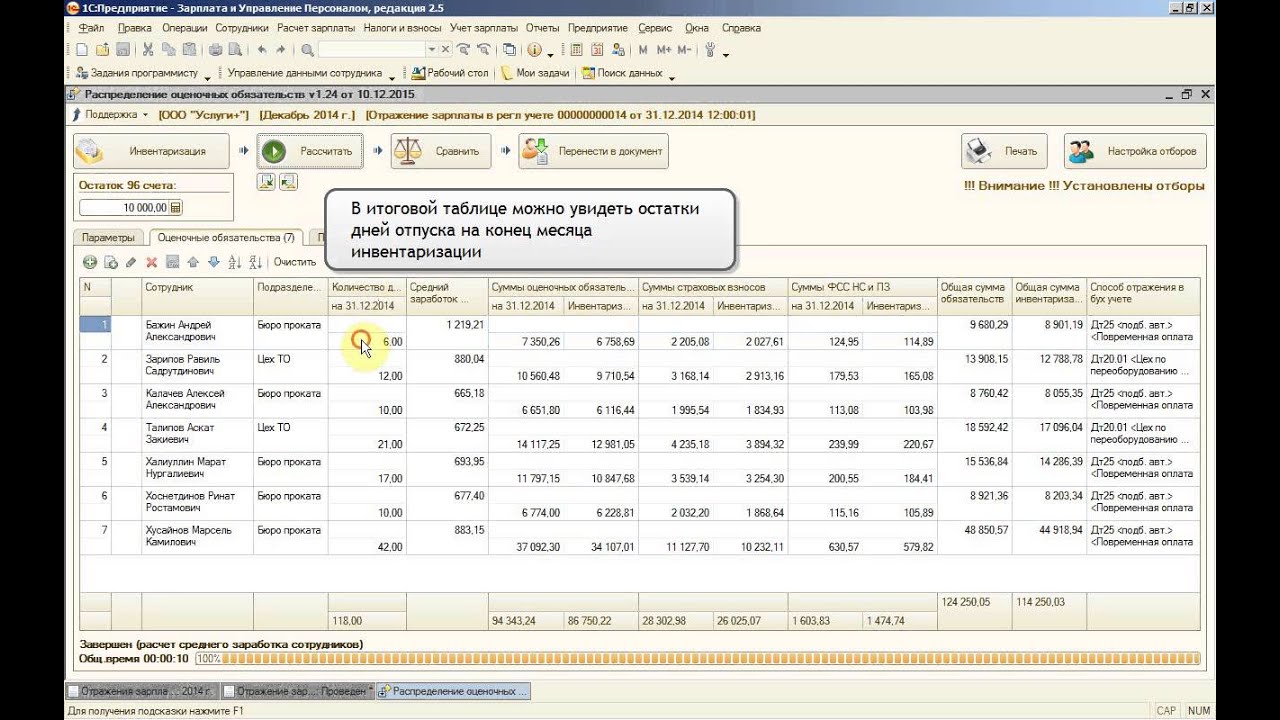Click the M- memory subtract button

click(x=684, y=50)
